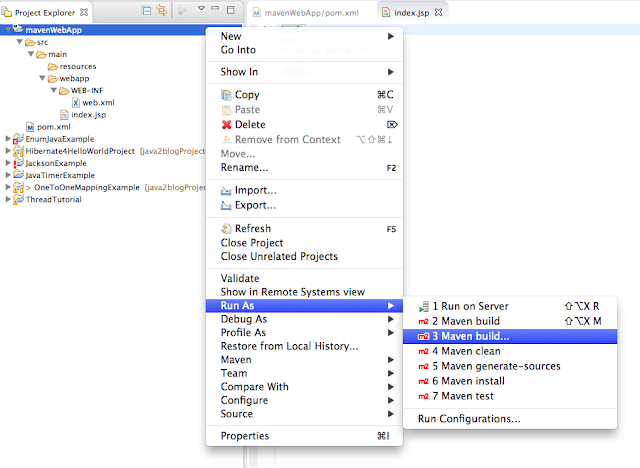Image resolution: width=640 pixels, height=468 pixels.
Task: Open the Team submenu
Action: pyautogui.click(x=304, y=373)
